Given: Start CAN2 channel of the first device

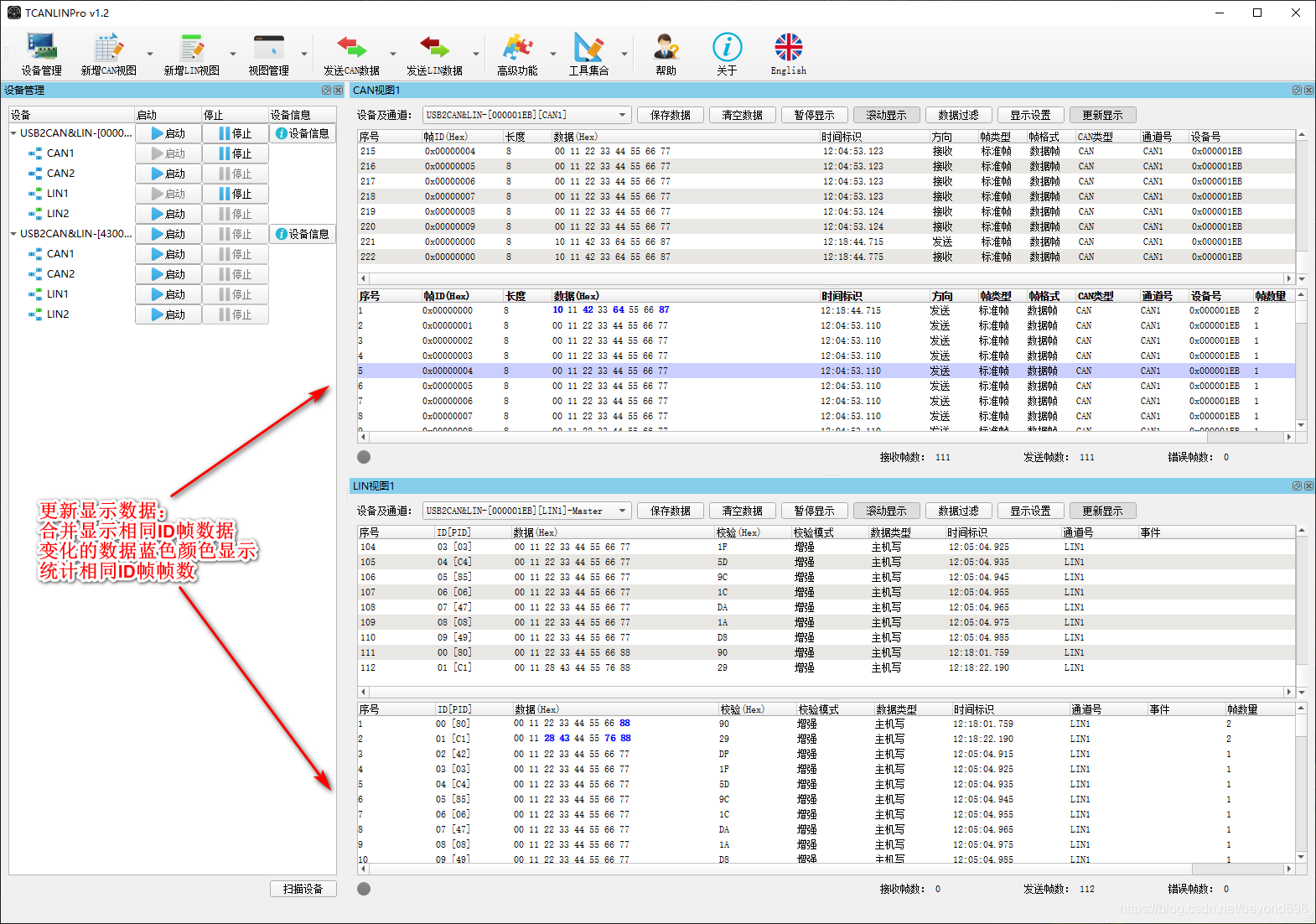Looking at the screenshot, I should coord(168,174).
